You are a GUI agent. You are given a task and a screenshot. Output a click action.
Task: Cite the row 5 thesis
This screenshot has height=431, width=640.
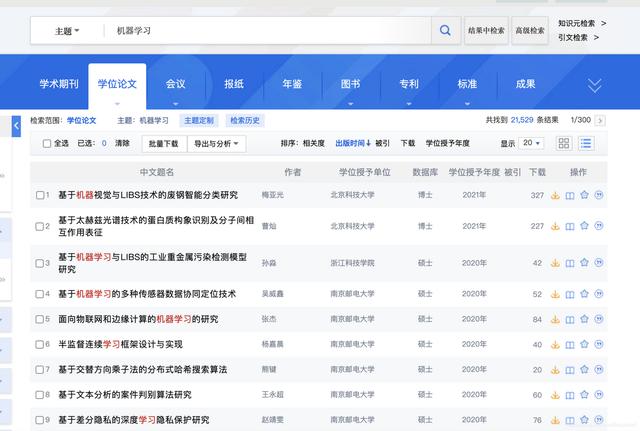click(599, 319)
